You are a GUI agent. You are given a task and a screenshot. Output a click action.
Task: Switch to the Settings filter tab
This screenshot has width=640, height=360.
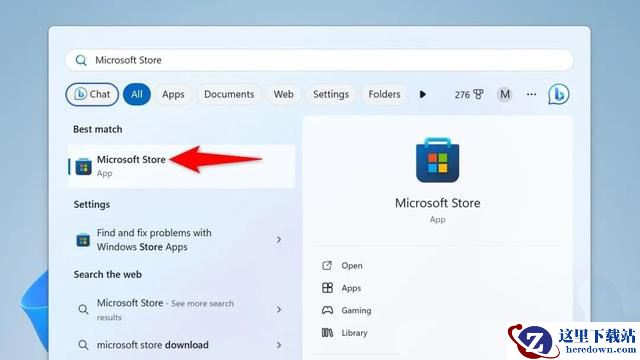(331, 94)
